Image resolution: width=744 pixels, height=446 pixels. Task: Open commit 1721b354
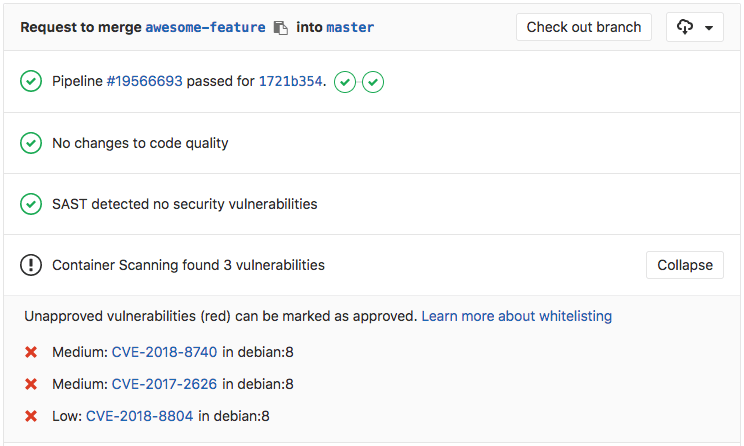290,81
